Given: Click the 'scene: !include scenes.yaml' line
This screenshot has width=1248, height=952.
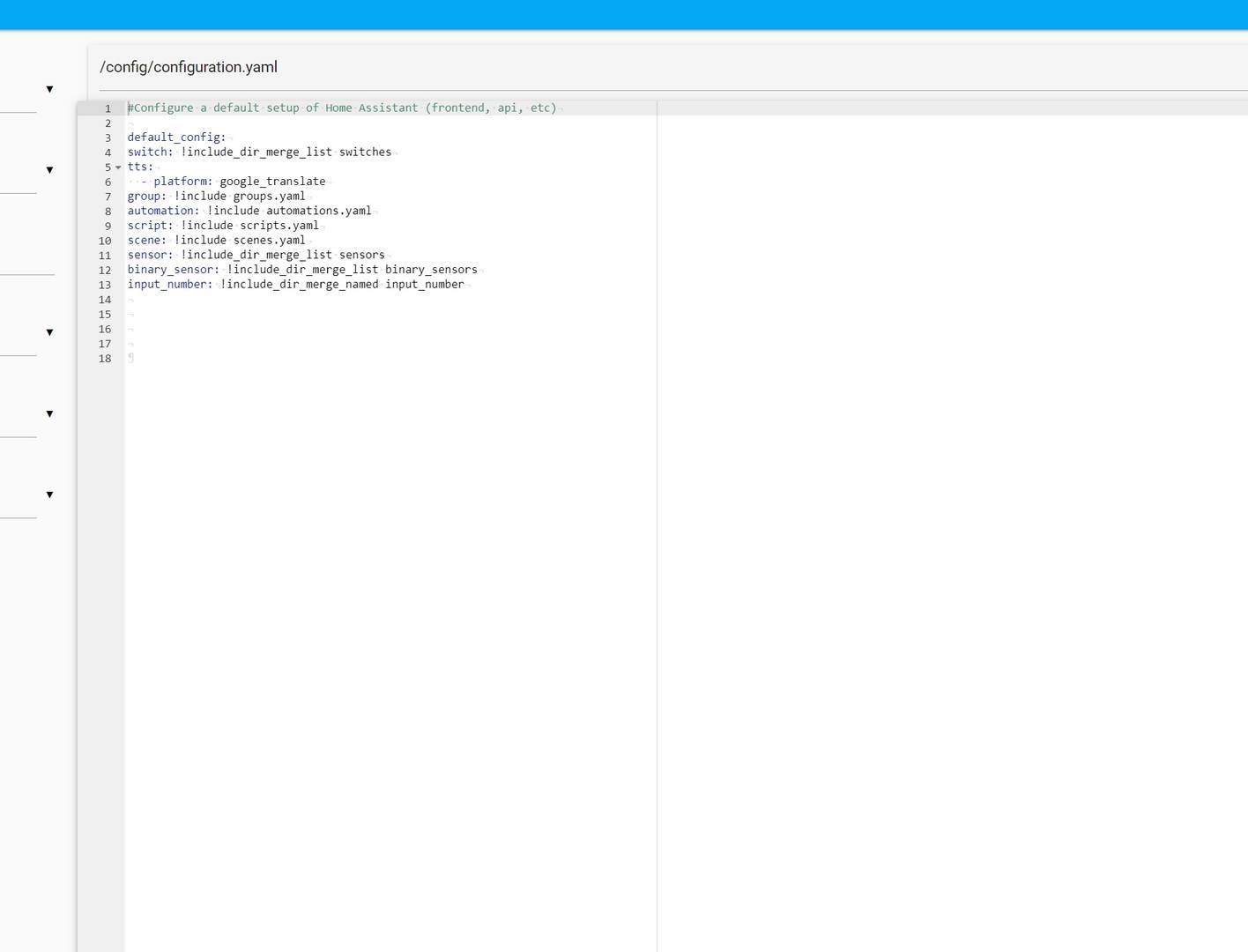Looking at the screenshot, I should point(216,241).
